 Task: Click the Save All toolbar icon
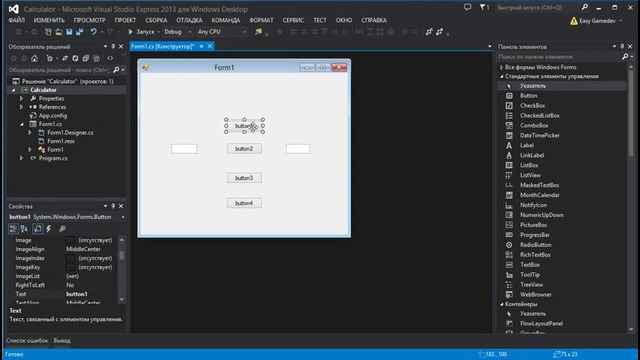80,32
